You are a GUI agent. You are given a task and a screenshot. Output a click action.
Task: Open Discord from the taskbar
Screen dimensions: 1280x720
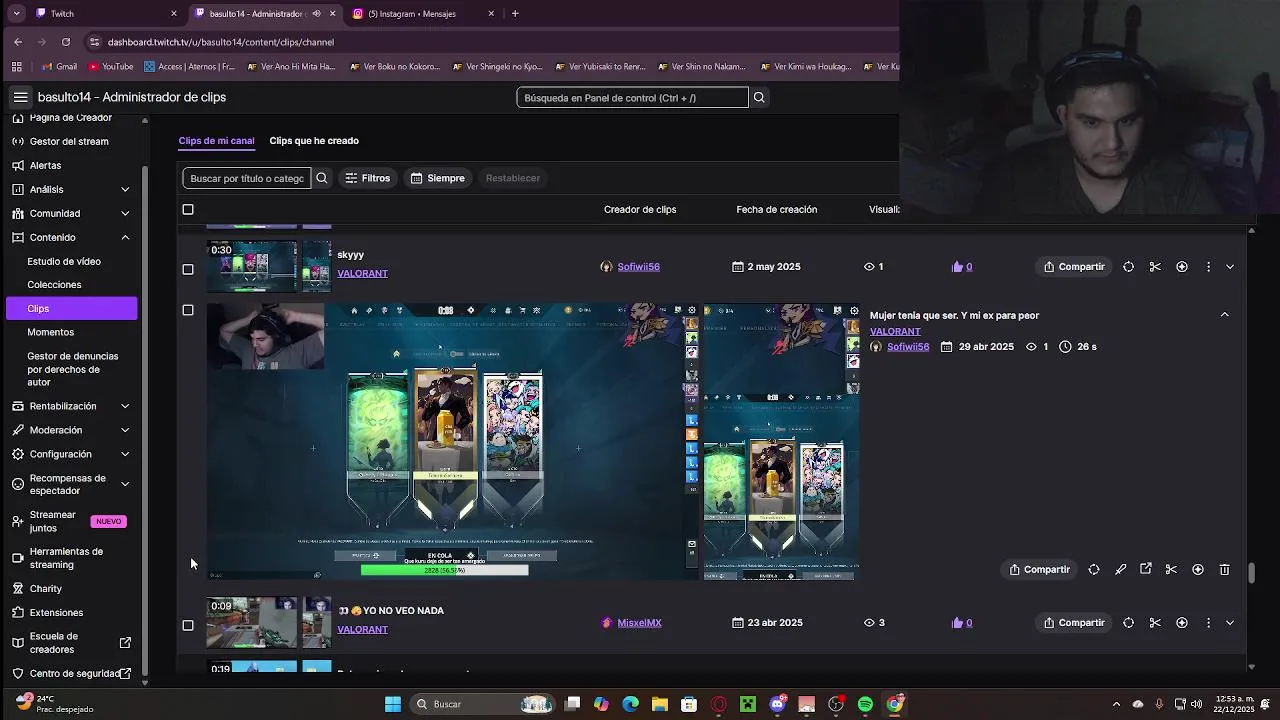point(777,704)
